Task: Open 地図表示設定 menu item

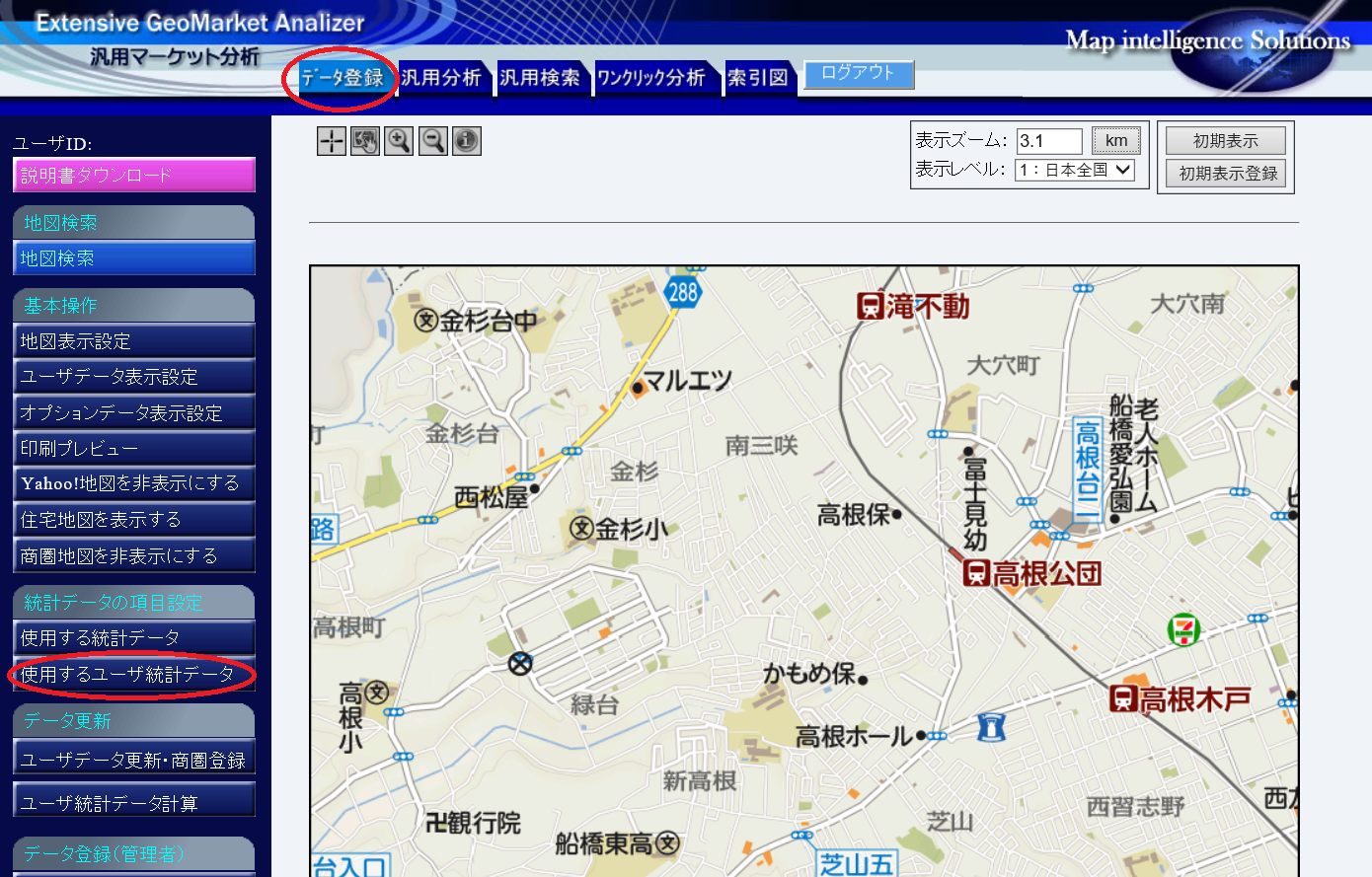Action: [134, 341]
